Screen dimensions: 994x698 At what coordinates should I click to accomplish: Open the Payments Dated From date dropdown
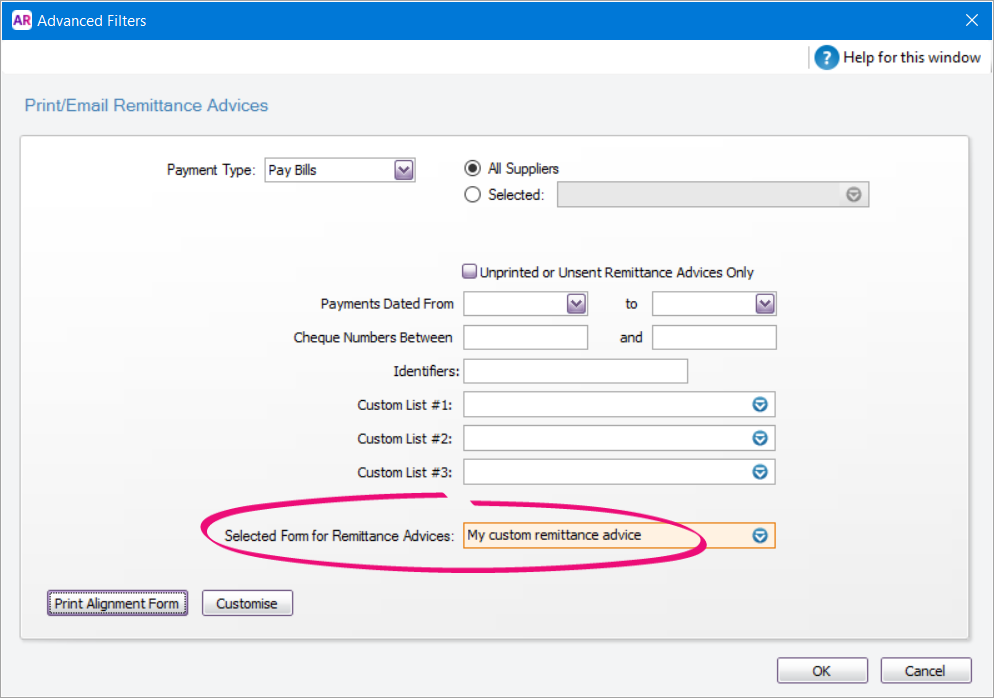point(576,304)
